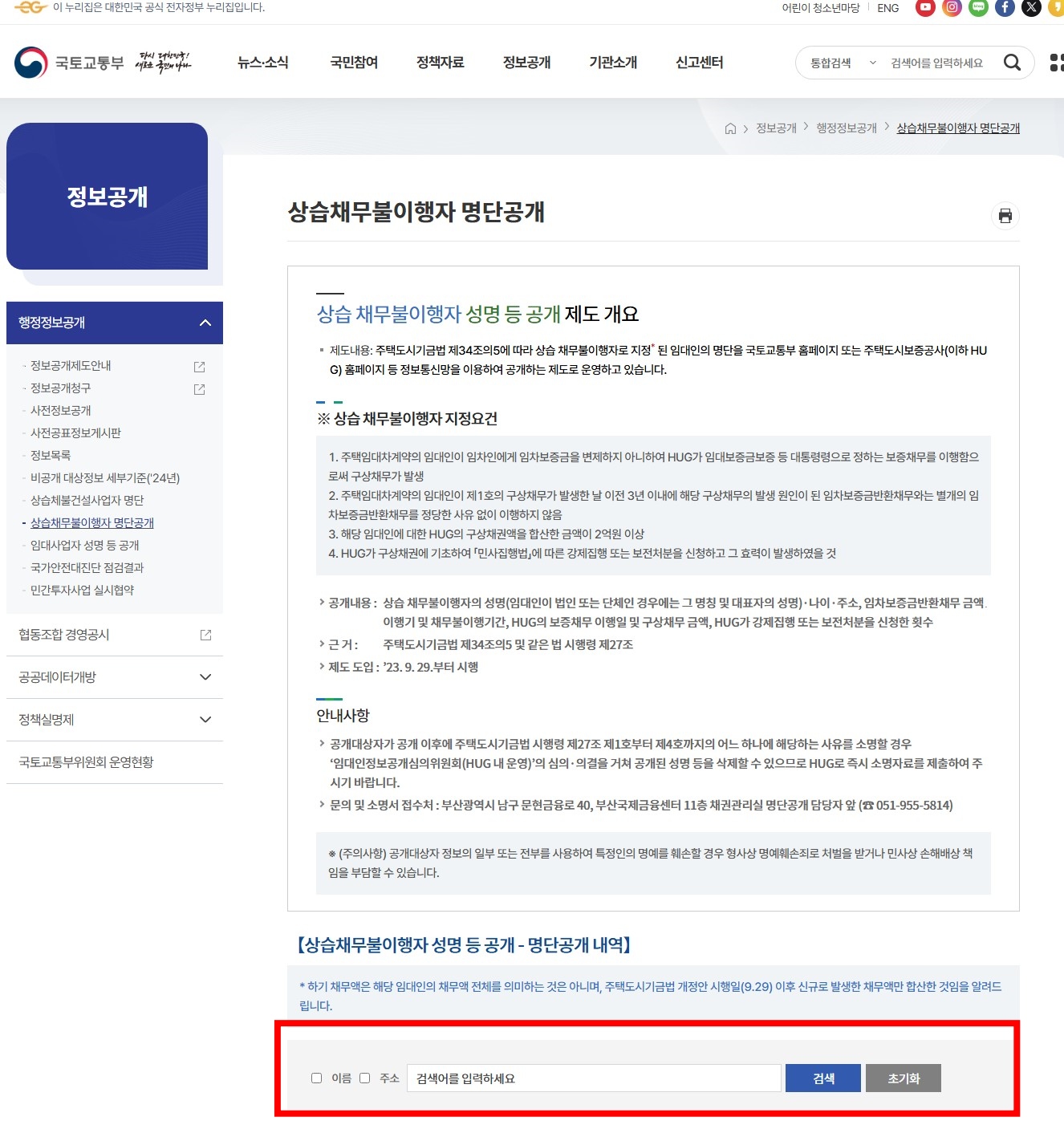Viewport: 1064px width, 1129px height.
Task: Open 정보공개제도안내 sidebar link
Action: 71,366
